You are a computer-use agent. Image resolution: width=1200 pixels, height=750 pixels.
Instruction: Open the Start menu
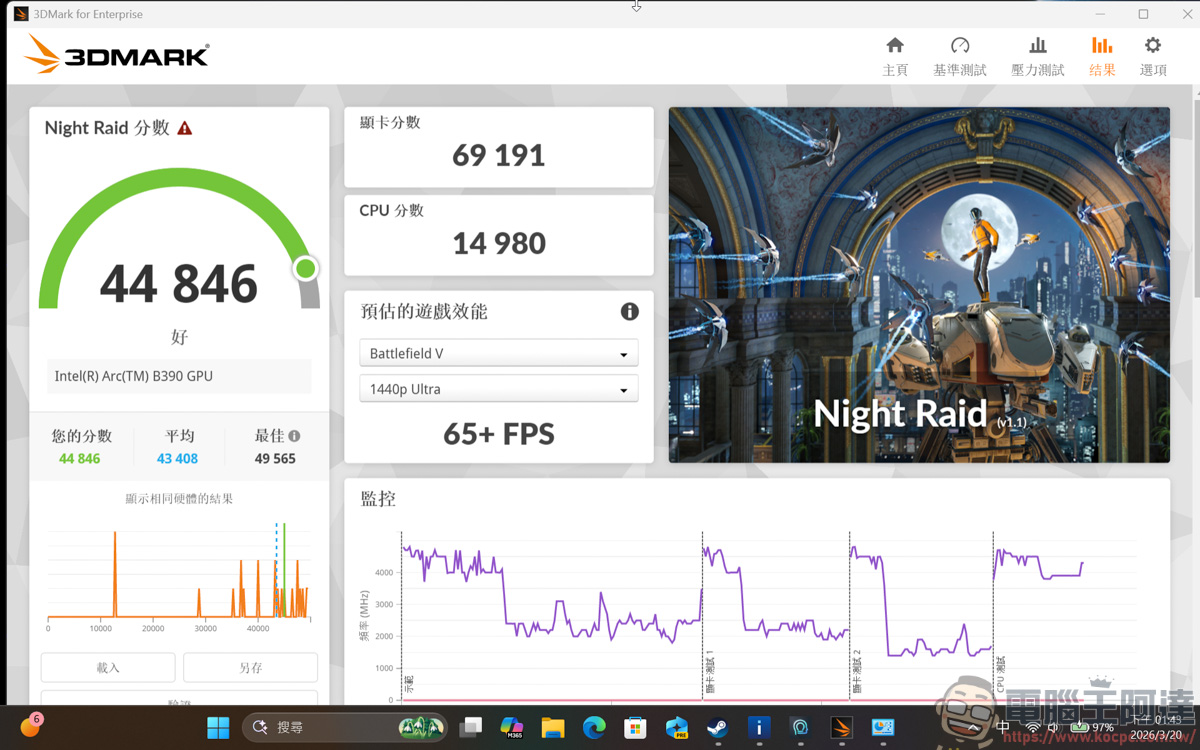point(217,728)
